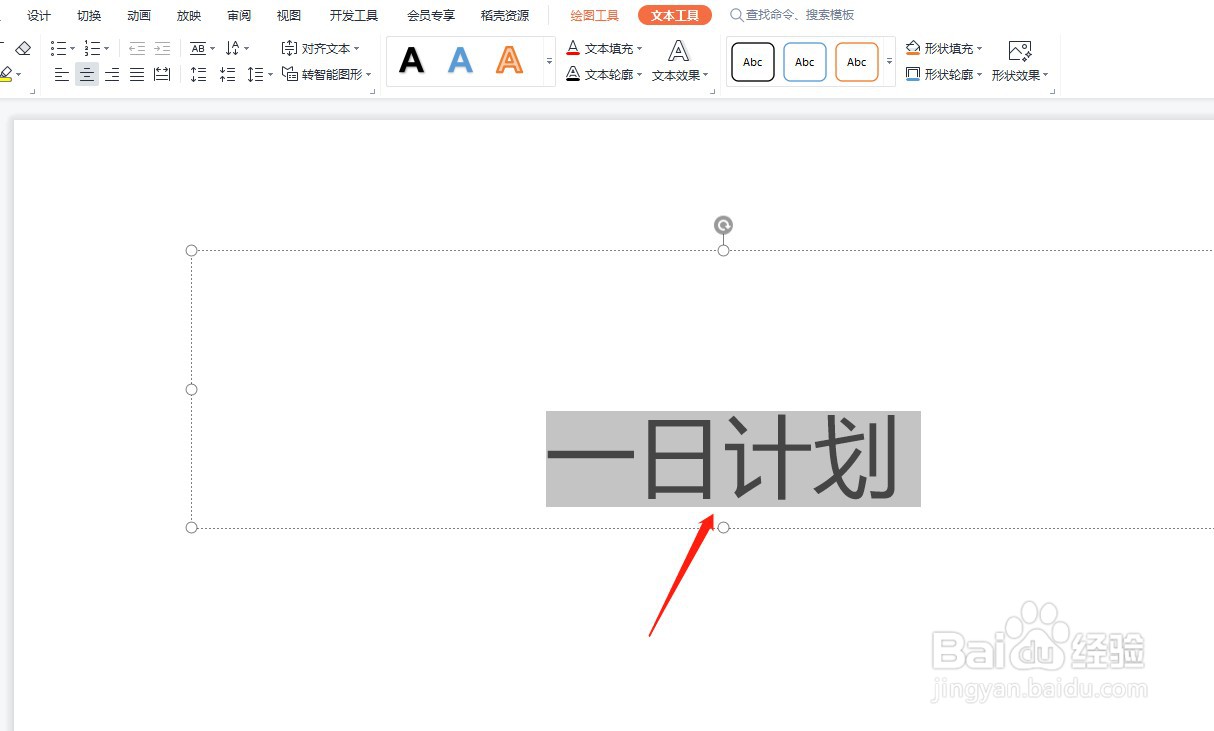Apply the black preset WordArt style
1214x731 pixels.
pos(411,61)
